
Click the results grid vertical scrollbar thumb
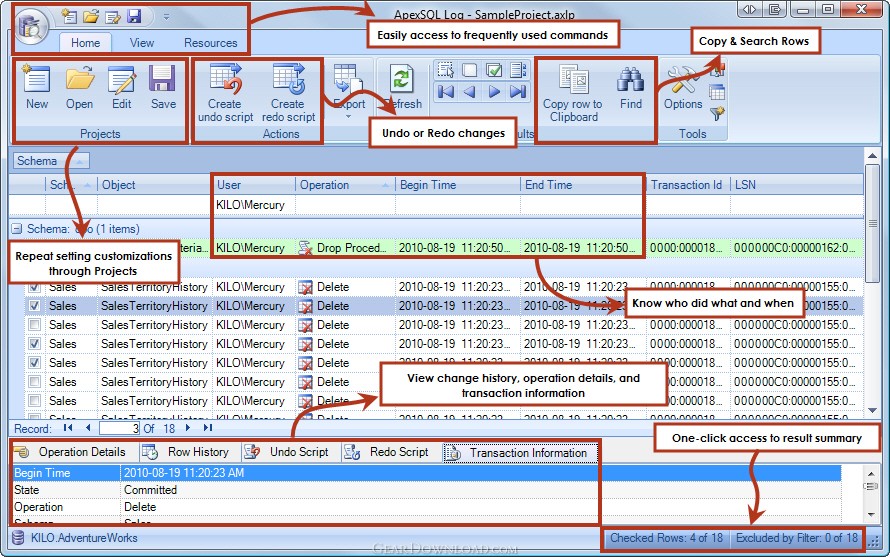(872, 223)
